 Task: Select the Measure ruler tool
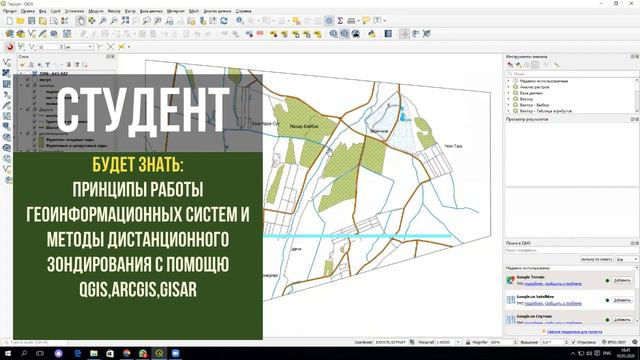(351, 21)
